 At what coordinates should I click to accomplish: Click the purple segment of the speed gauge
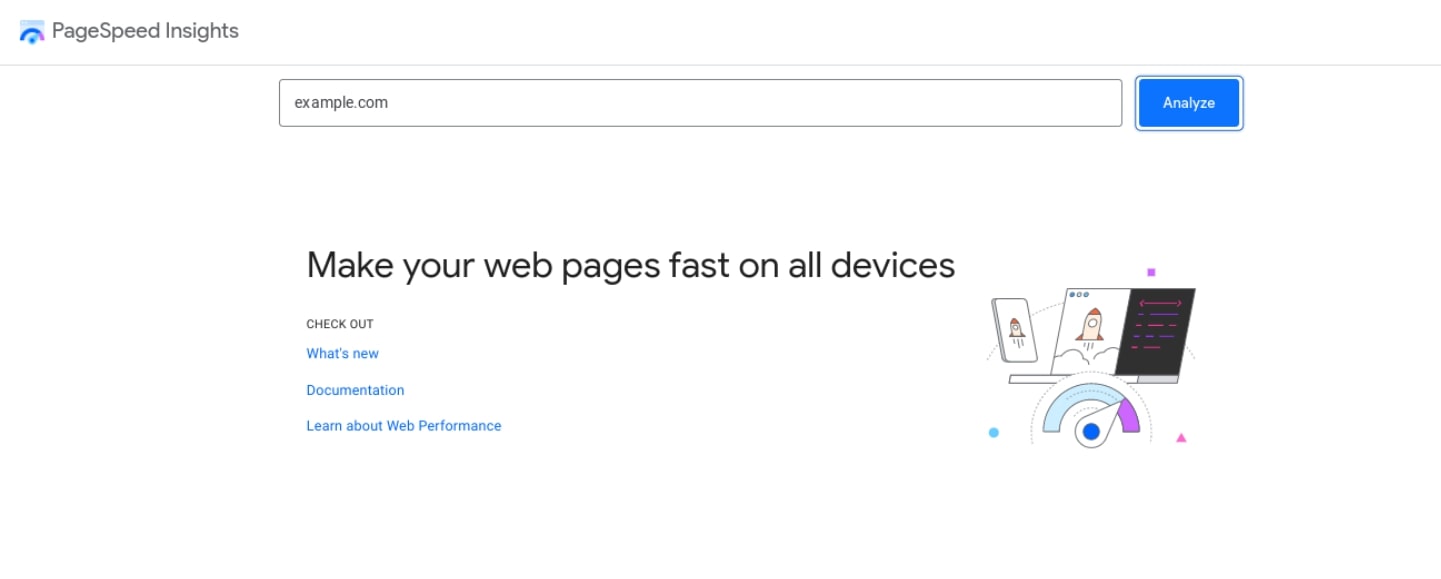click(1129, 414)
